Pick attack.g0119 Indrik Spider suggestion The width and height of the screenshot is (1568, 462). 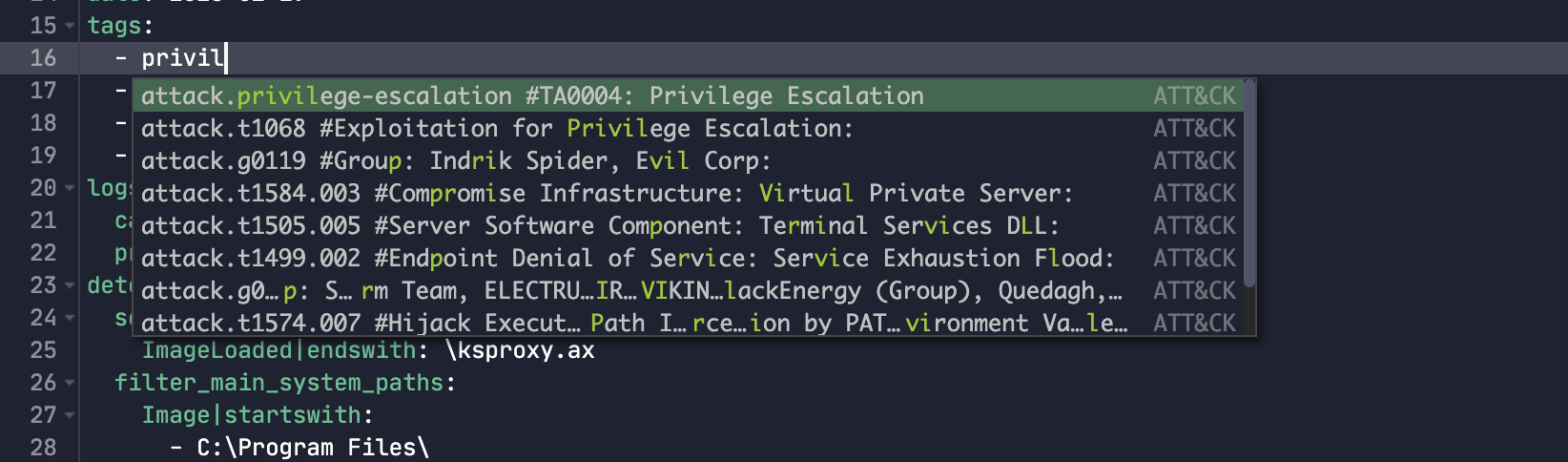(x=456, y=160)
